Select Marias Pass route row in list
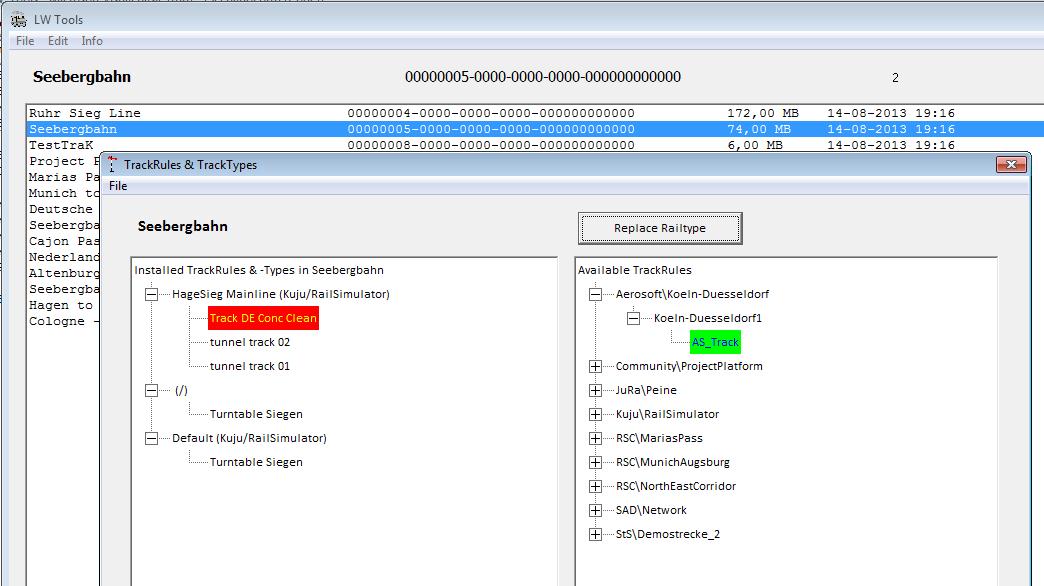Image resolution: width=1044 pixels, height=586 pixels. point(63,177)
